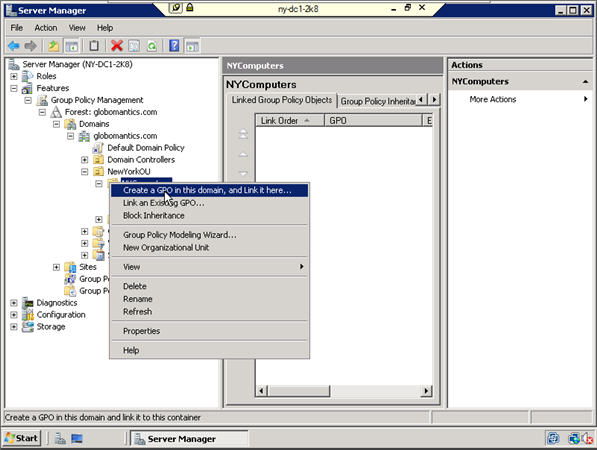The image size is (597, 450).
Task: Select Block Inheritance menu entry
Action: click(x=209, y=215)
